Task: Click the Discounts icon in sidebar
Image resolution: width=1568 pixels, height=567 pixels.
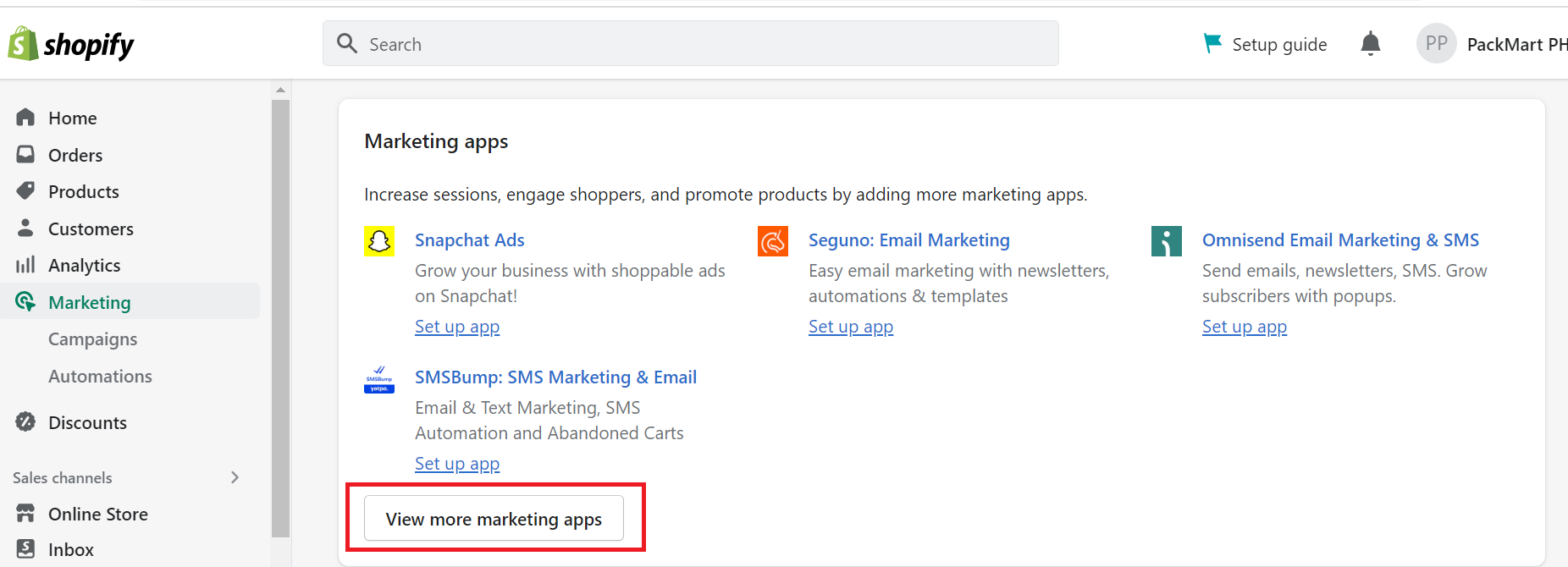Action: 25,421
